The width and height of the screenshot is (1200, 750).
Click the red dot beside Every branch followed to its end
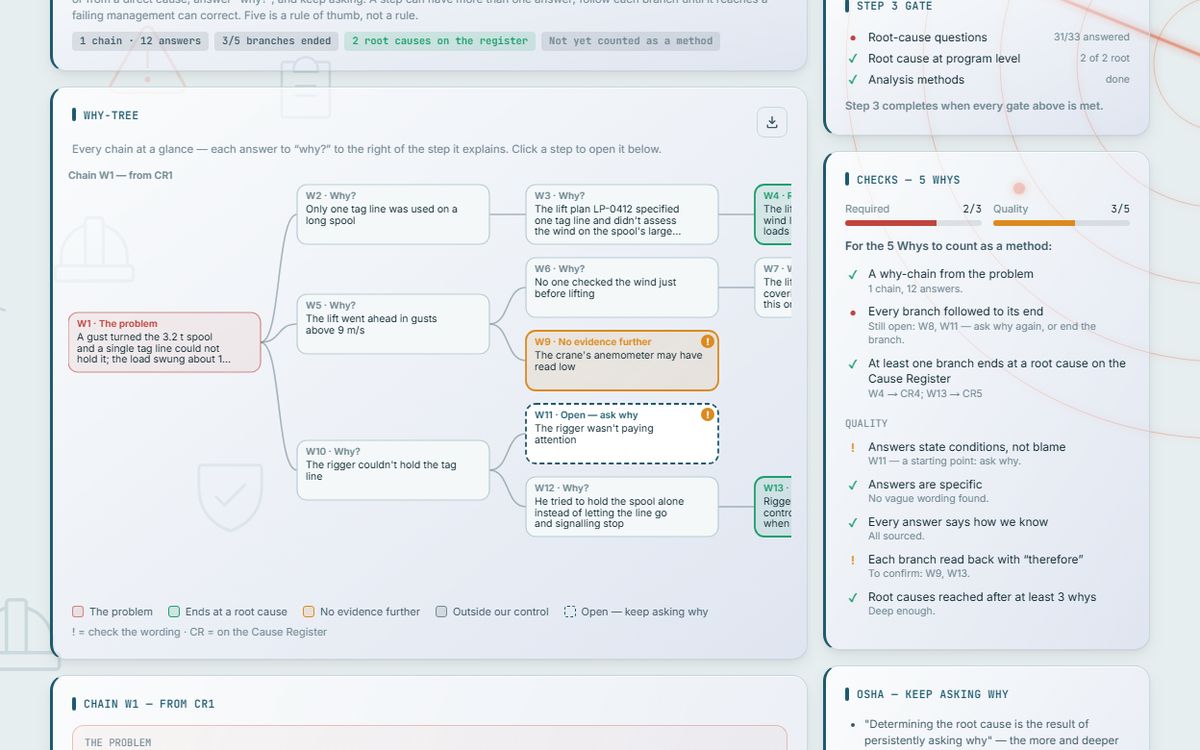[x=852, y=312]
